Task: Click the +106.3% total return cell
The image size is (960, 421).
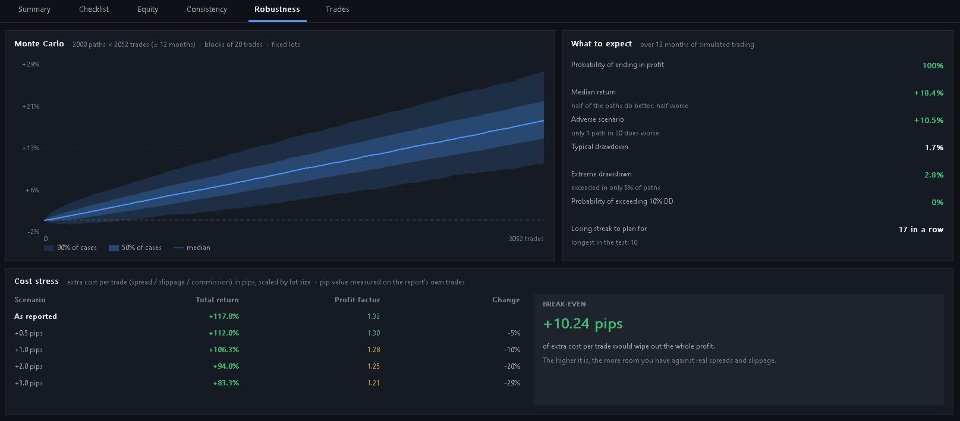Action: pyautogui.click(x=224, y=349)
